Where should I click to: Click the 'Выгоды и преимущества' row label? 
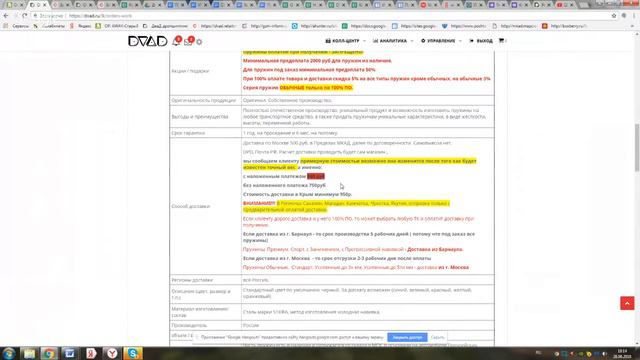click(x=200, y=117)
